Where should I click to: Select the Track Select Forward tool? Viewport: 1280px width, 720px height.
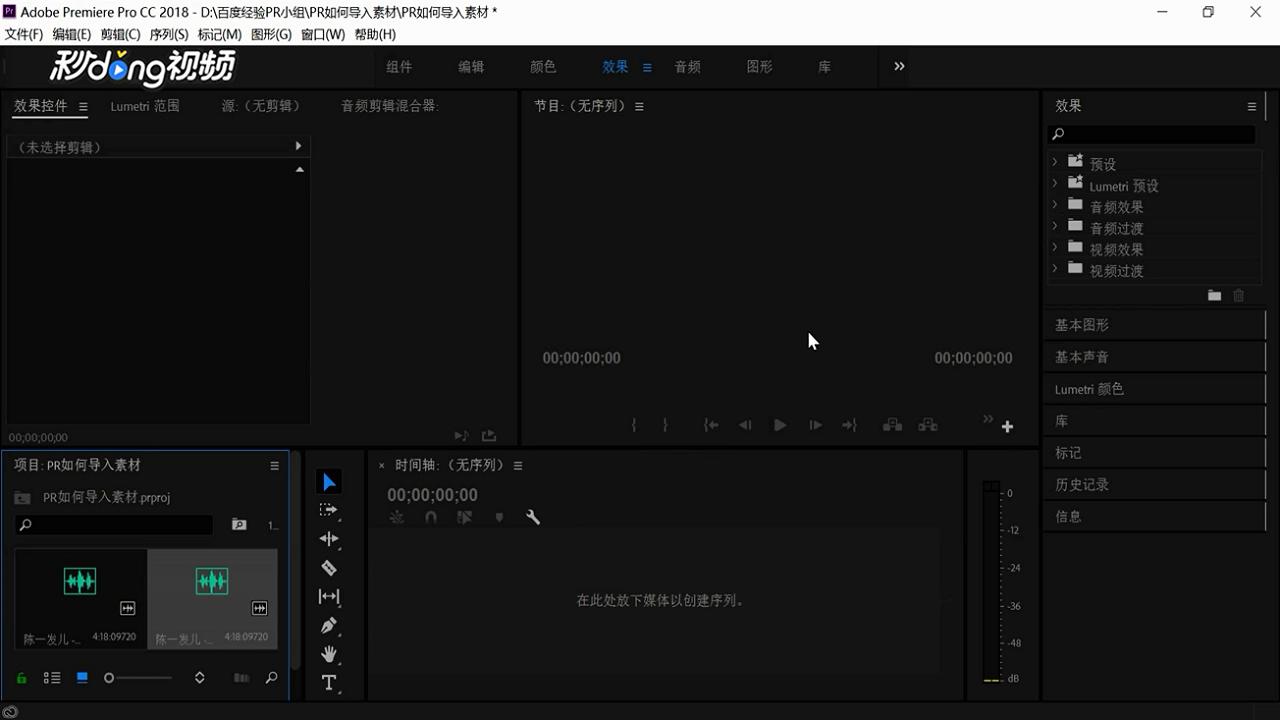(x=329, y=510)
